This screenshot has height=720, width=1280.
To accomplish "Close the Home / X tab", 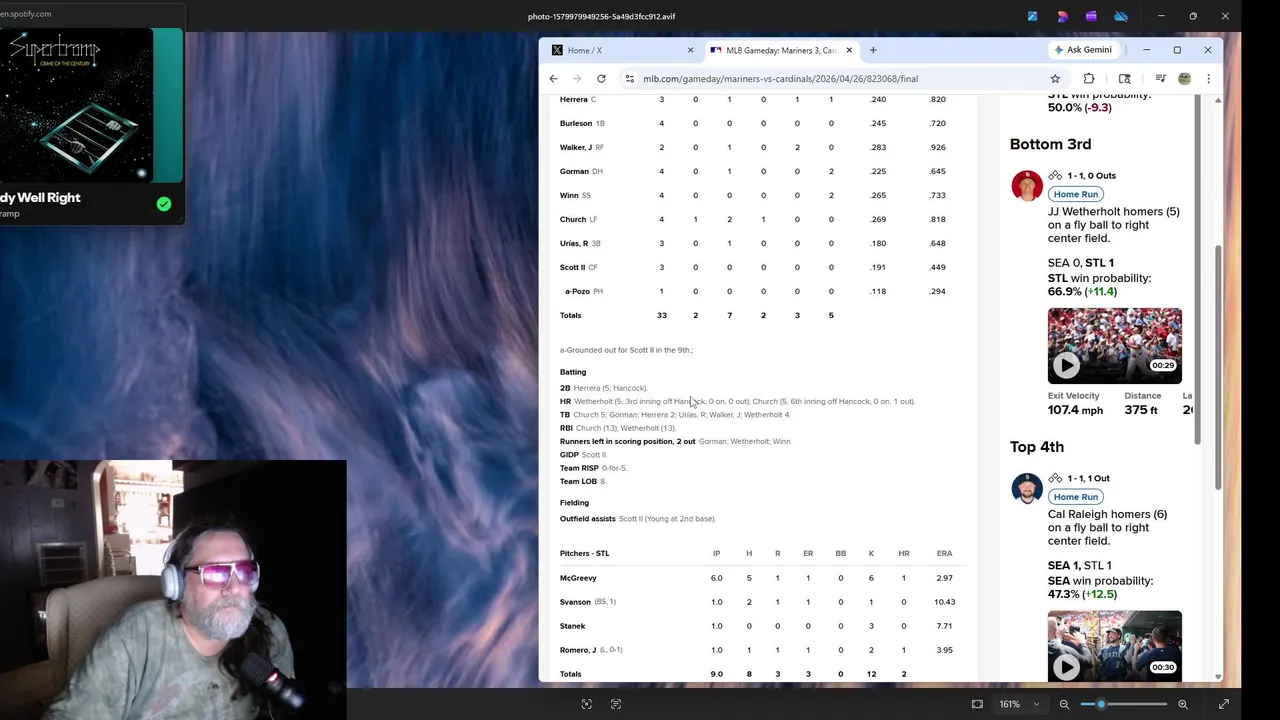I will pyautogui.click(x=690, y=50).
